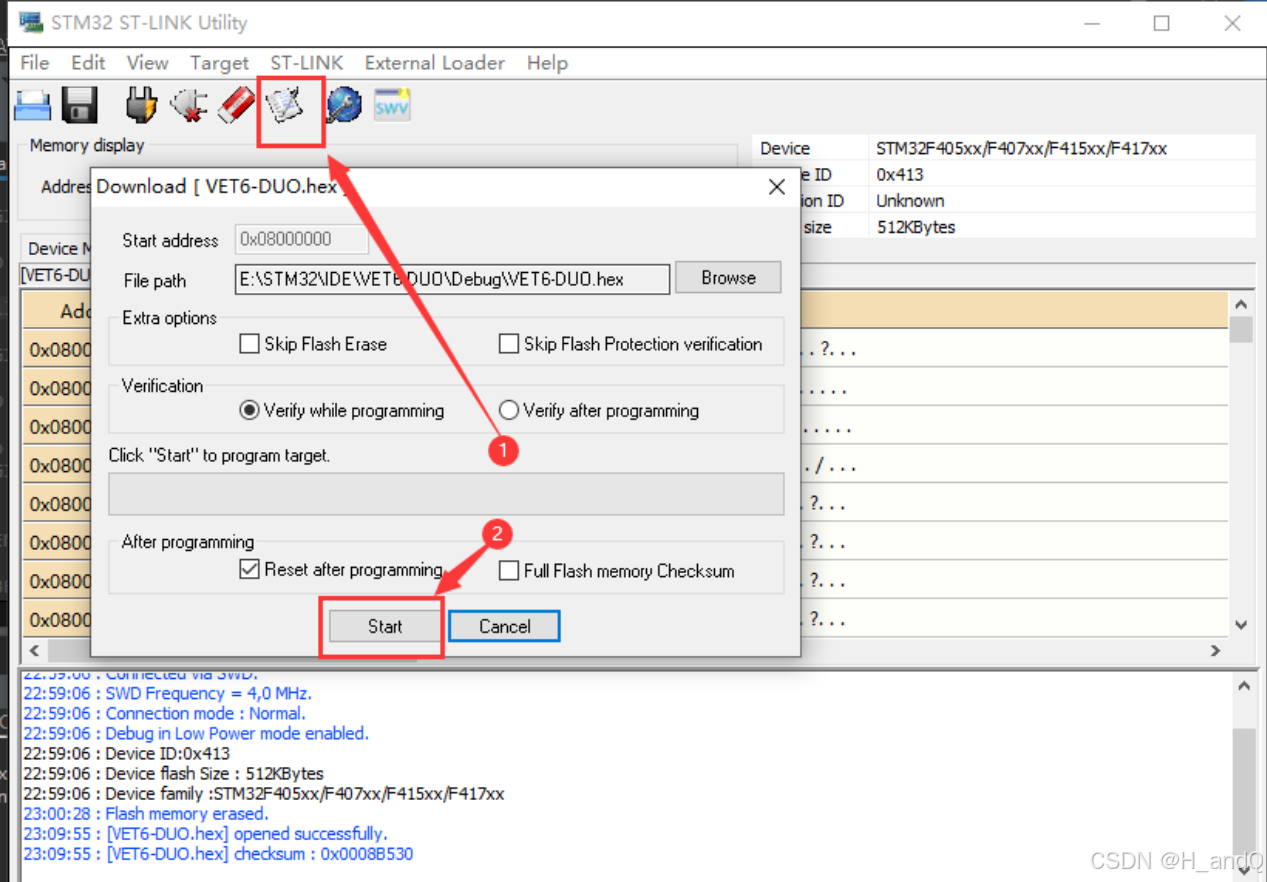
Task: Toggle Skip Flash Erase checkbox
Action: [249, 344]
